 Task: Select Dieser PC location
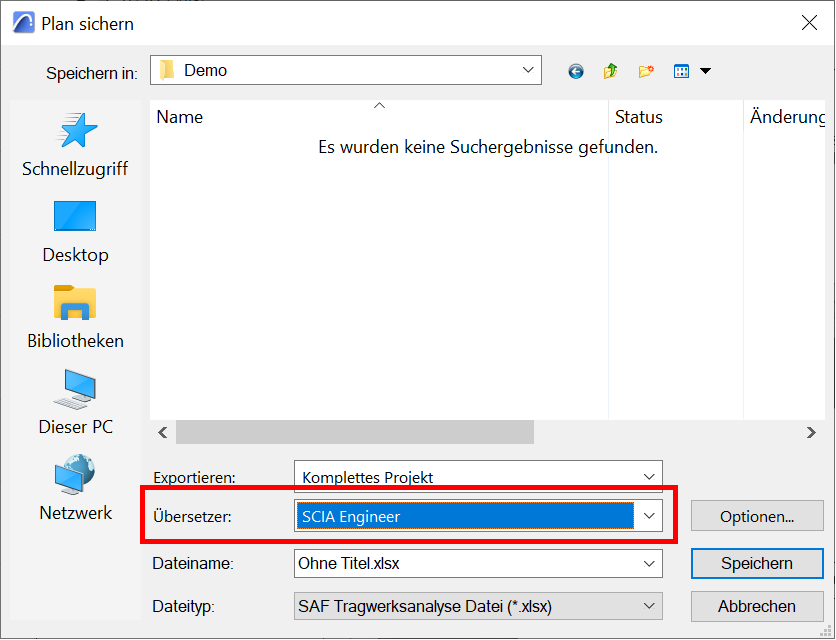[x=75, y=403]
